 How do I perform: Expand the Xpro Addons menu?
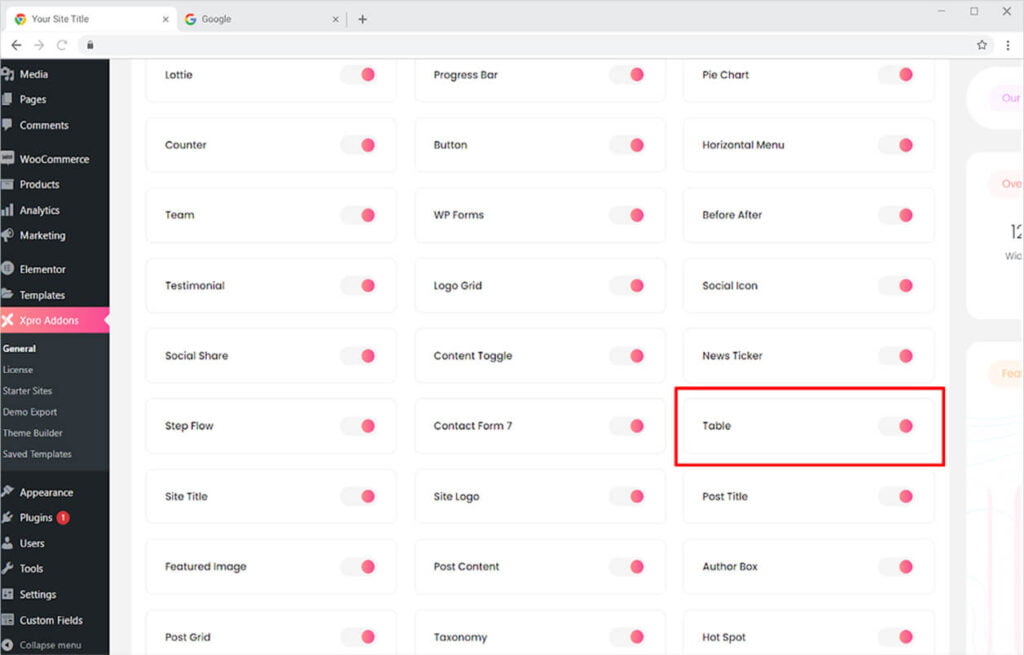(49, 320)
